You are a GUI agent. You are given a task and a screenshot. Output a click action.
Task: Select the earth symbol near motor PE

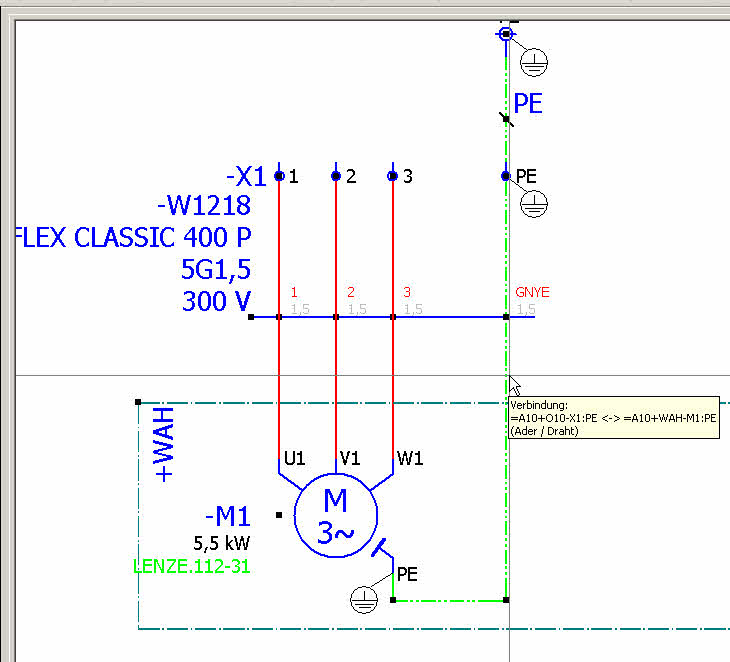pyautogui.click(x=364, y=600)
